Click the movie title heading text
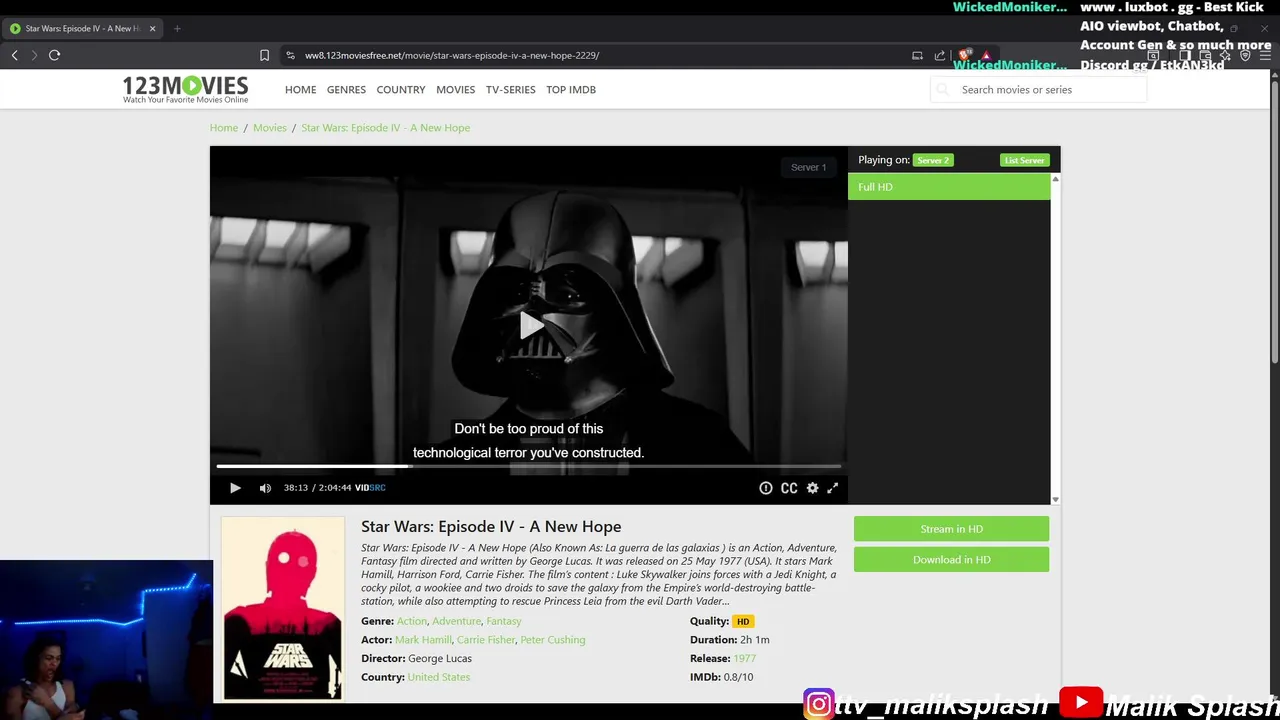The width and height of the screenshot is (1280, 720). coord(491,526)
